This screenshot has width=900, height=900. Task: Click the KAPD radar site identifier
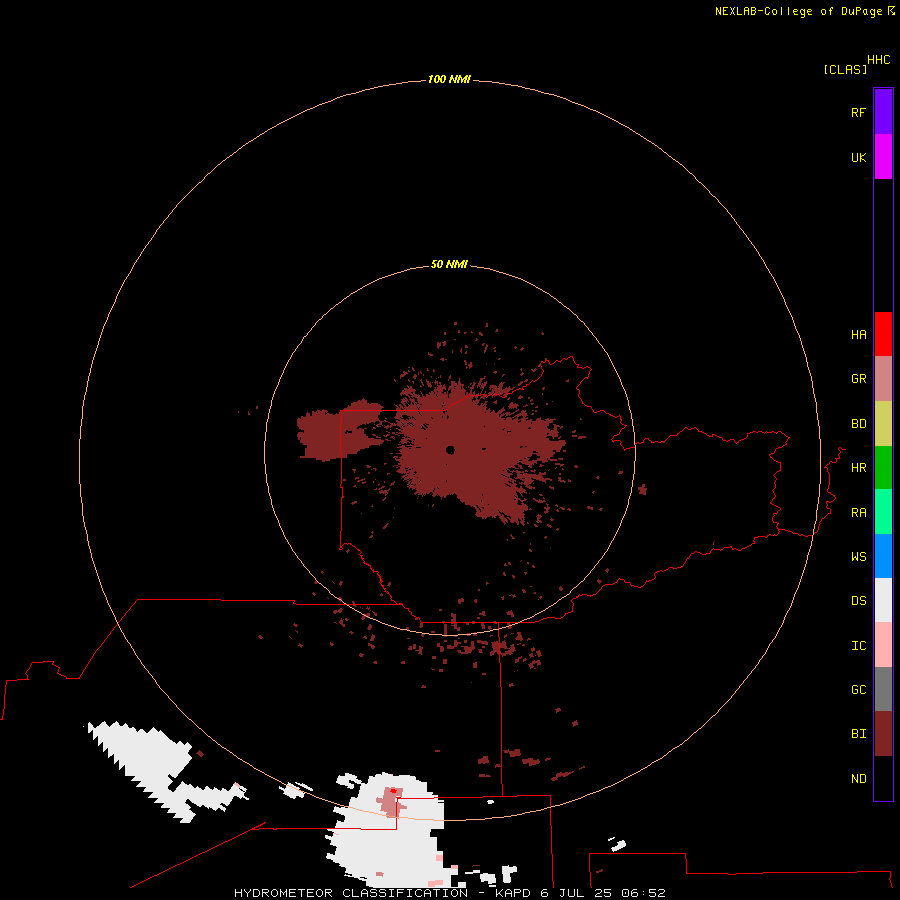click(513, 893)
